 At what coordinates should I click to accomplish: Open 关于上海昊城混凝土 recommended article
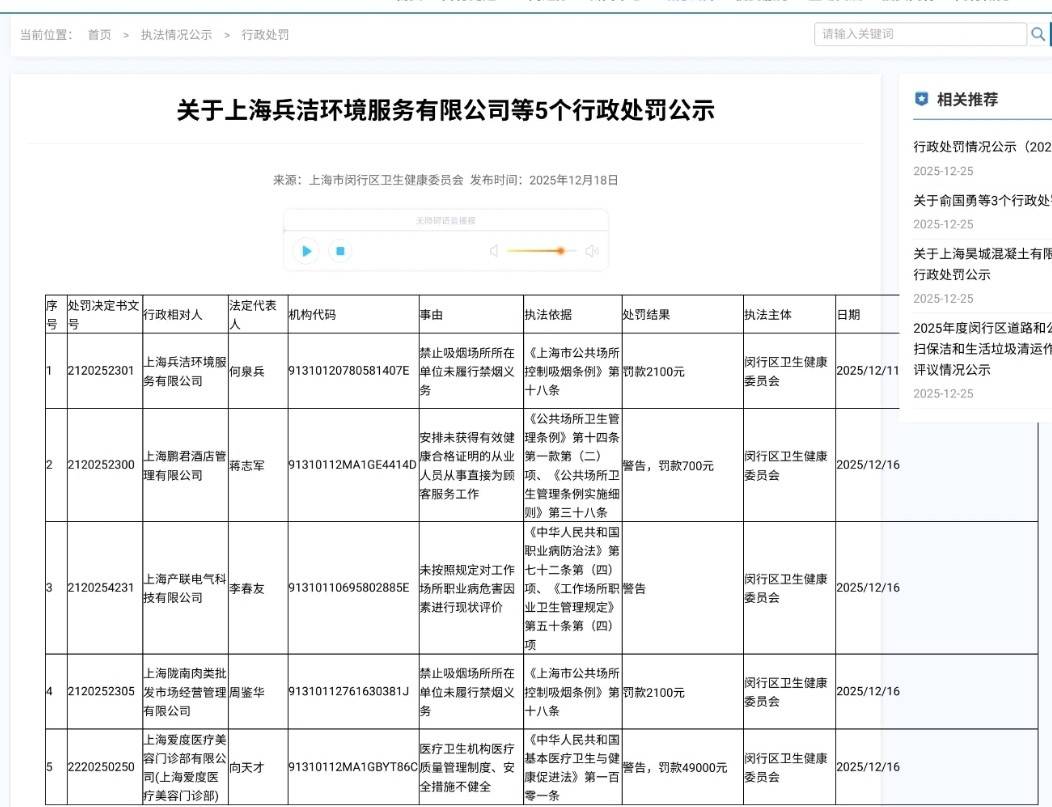click(x=982, y=253)
